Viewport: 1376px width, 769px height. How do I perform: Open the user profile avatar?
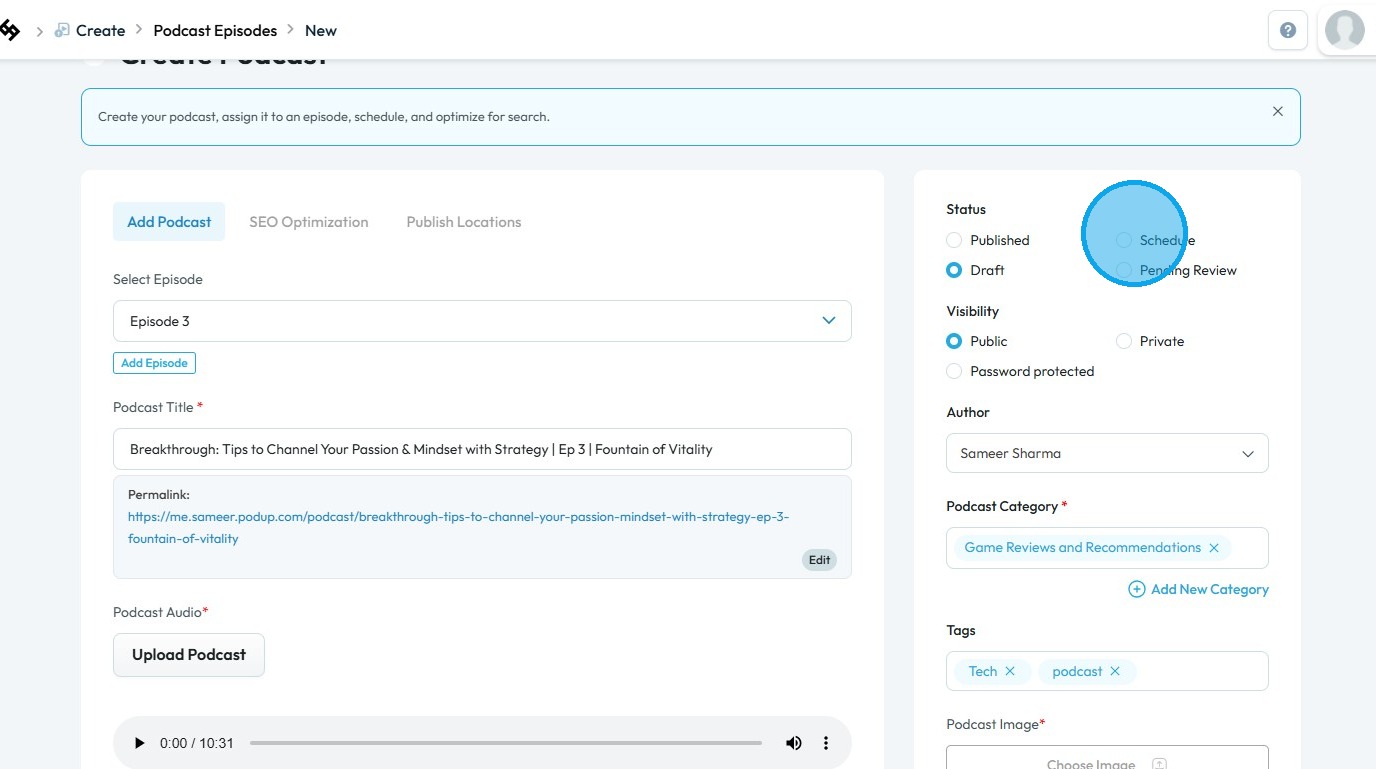click(x=1344, y=30)
